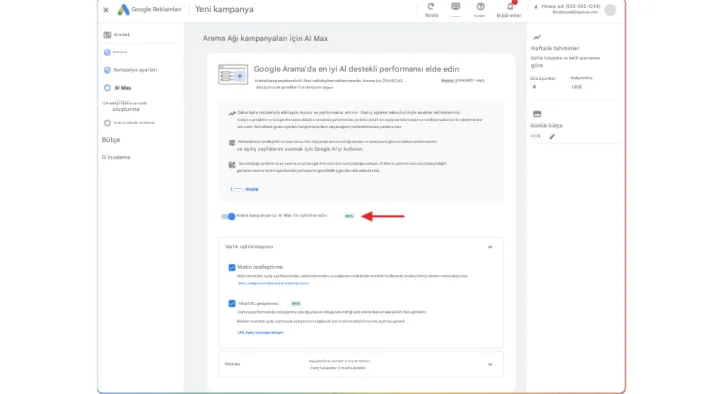Click the Arama Ağı kampanyaları için AI Max heading
Image resolution: width=724 pixels, height=394 pixels.
pyautogui.click(x=265, y=38)
